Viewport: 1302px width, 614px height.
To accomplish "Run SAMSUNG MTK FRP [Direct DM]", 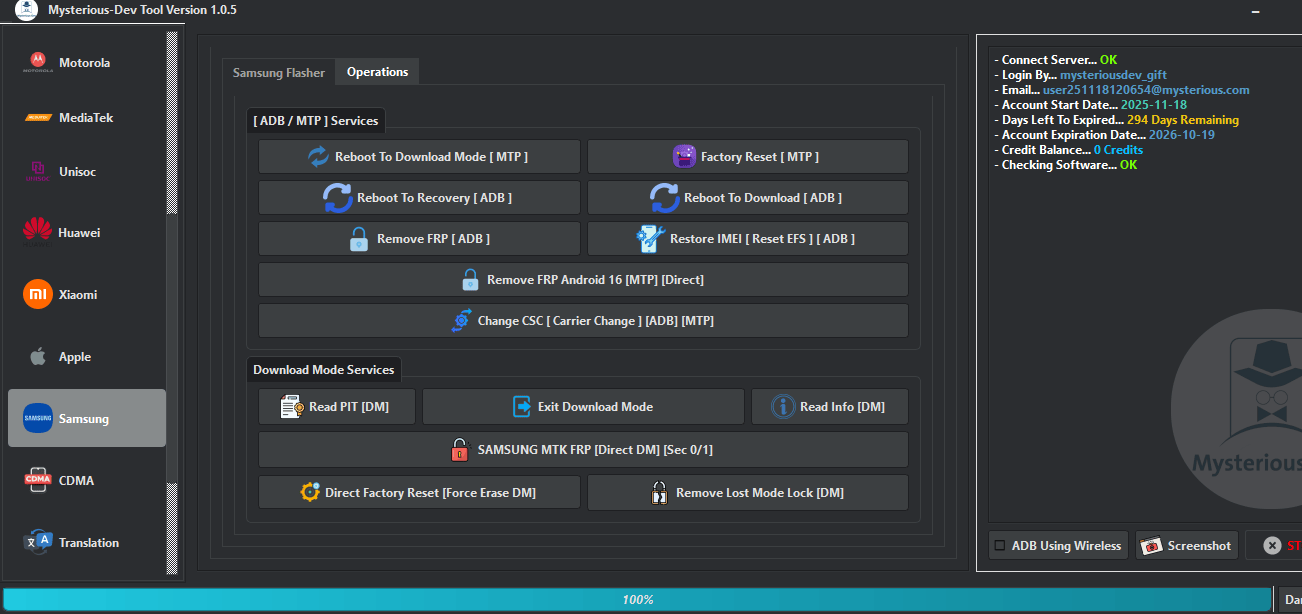I will click(583, 449).
